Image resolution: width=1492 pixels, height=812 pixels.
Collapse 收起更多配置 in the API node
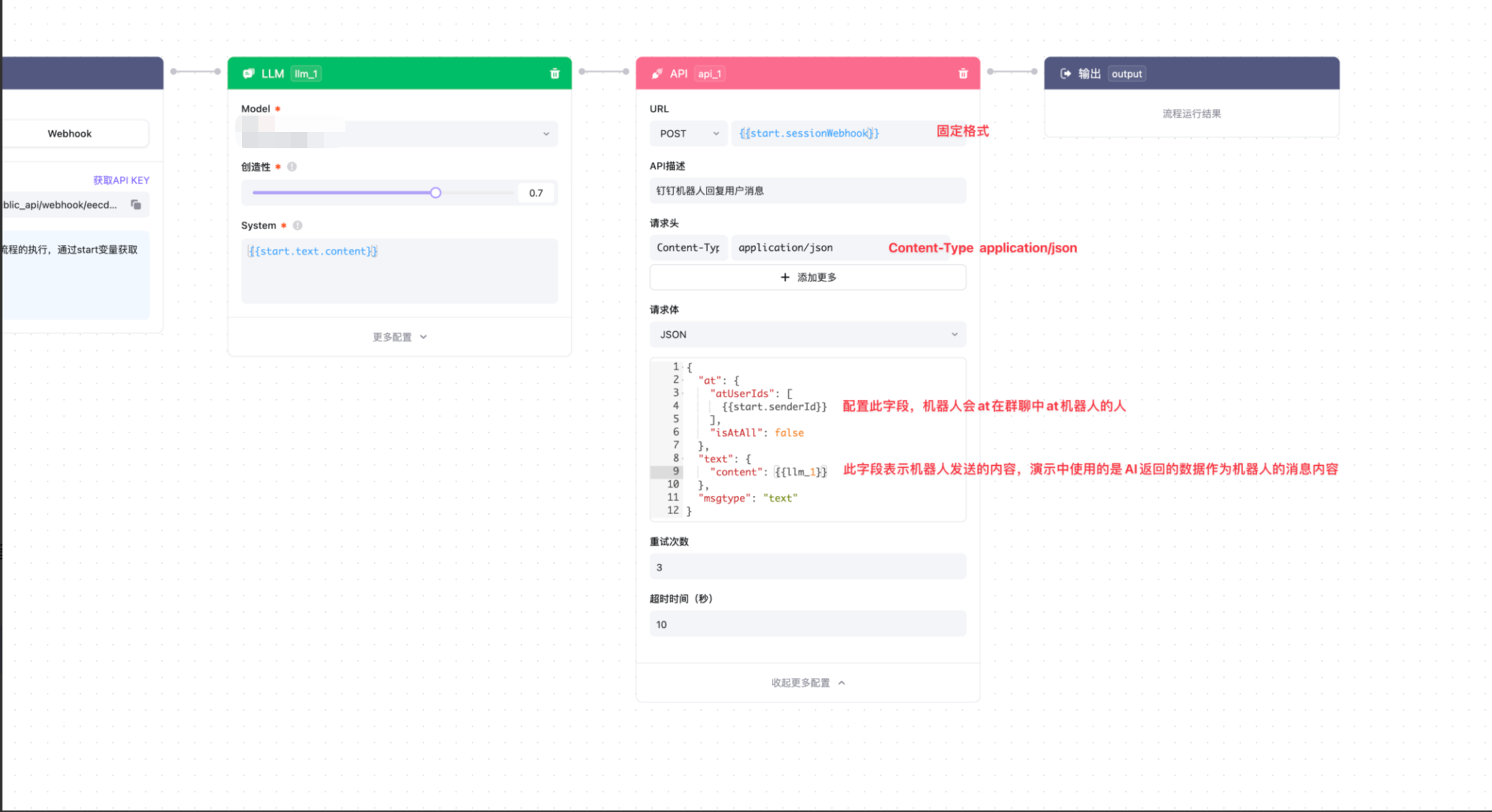pos(807,682)
